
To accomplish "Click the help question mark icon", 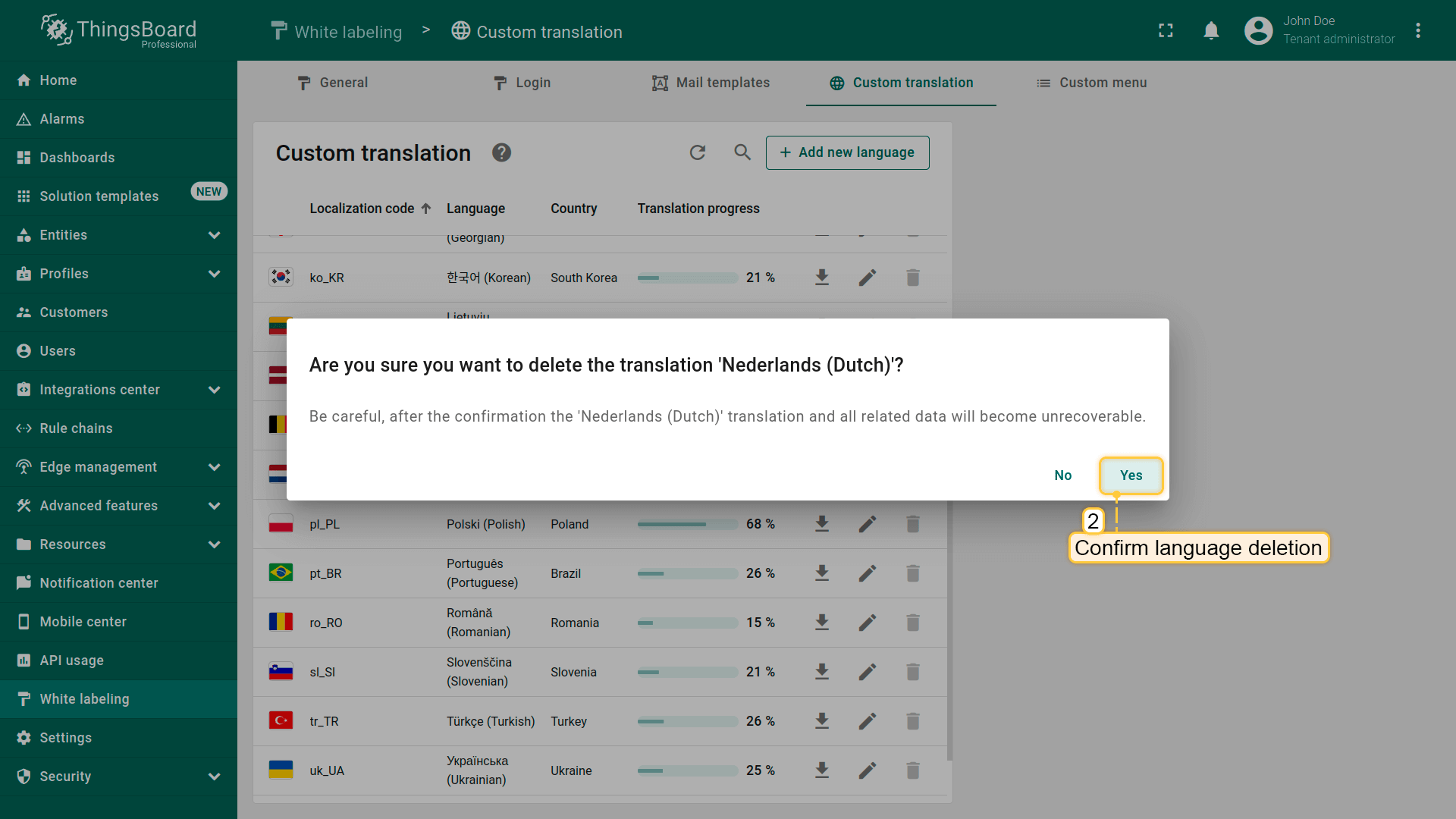I will click(501, 152).
